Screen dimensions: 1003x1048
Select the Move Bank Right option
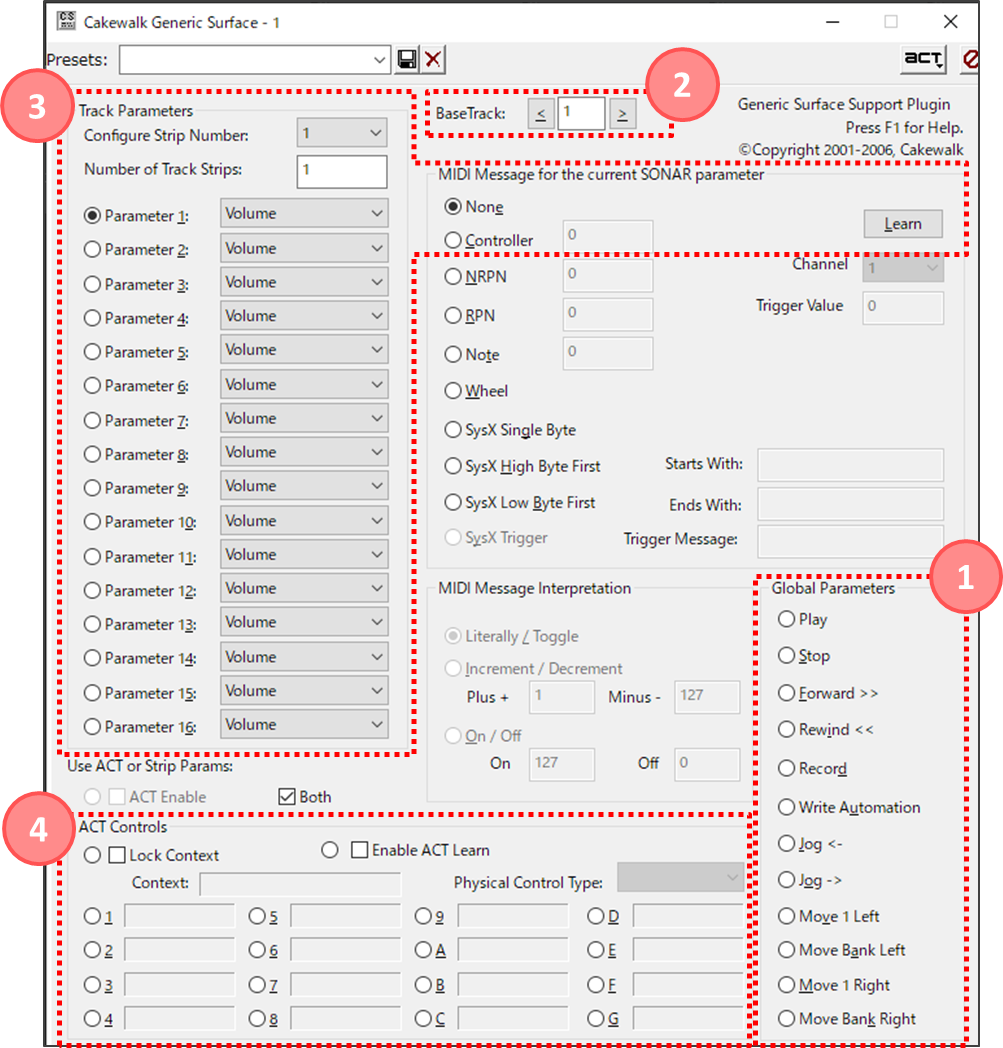[786, 1019]
